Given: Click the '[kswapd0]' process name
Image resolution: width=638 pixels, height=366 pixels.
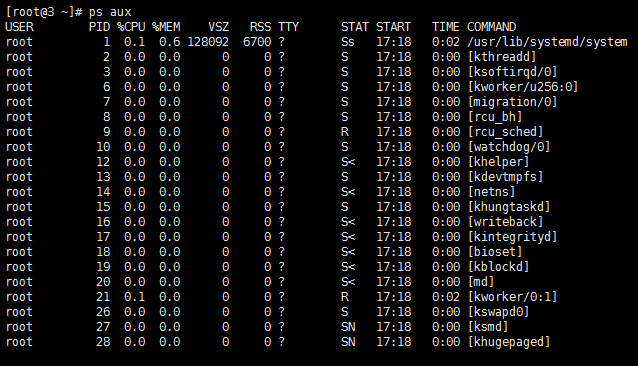Looking at the screenshot, I should click(x=498, y=312).
